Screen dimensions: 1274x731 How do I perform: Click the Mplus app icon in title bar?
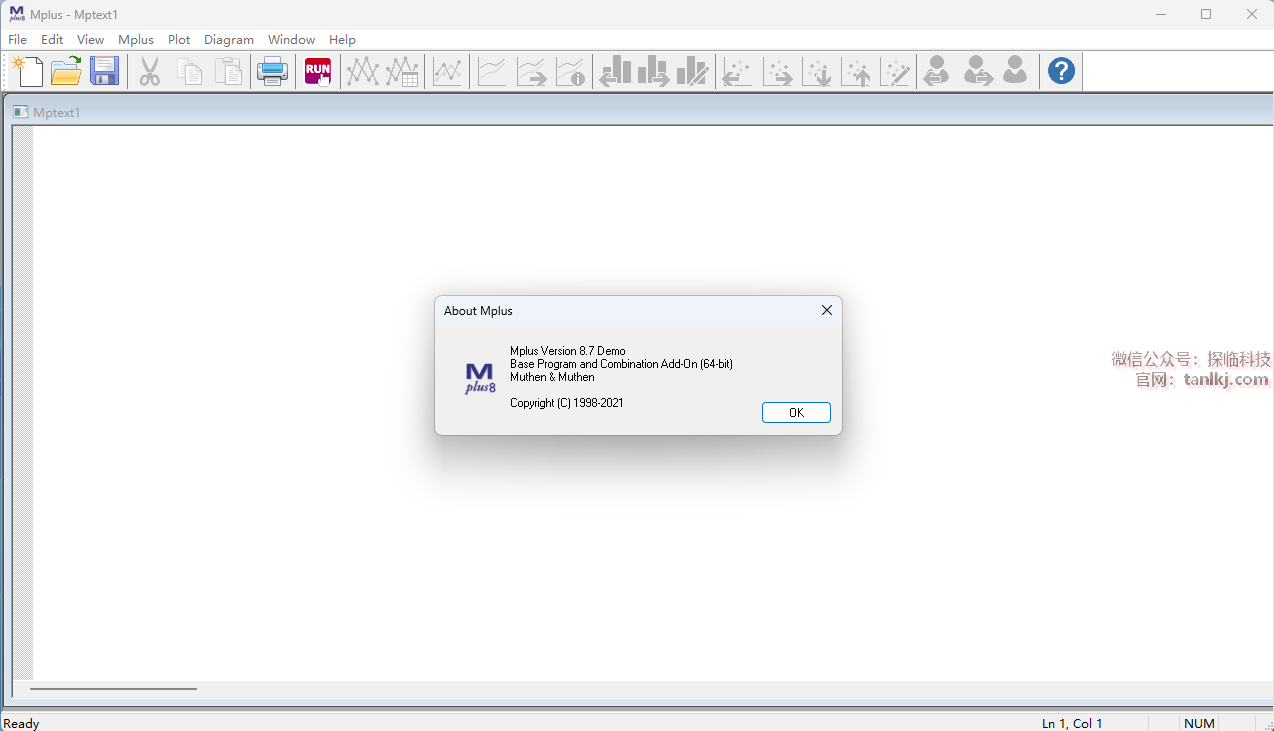17,14
